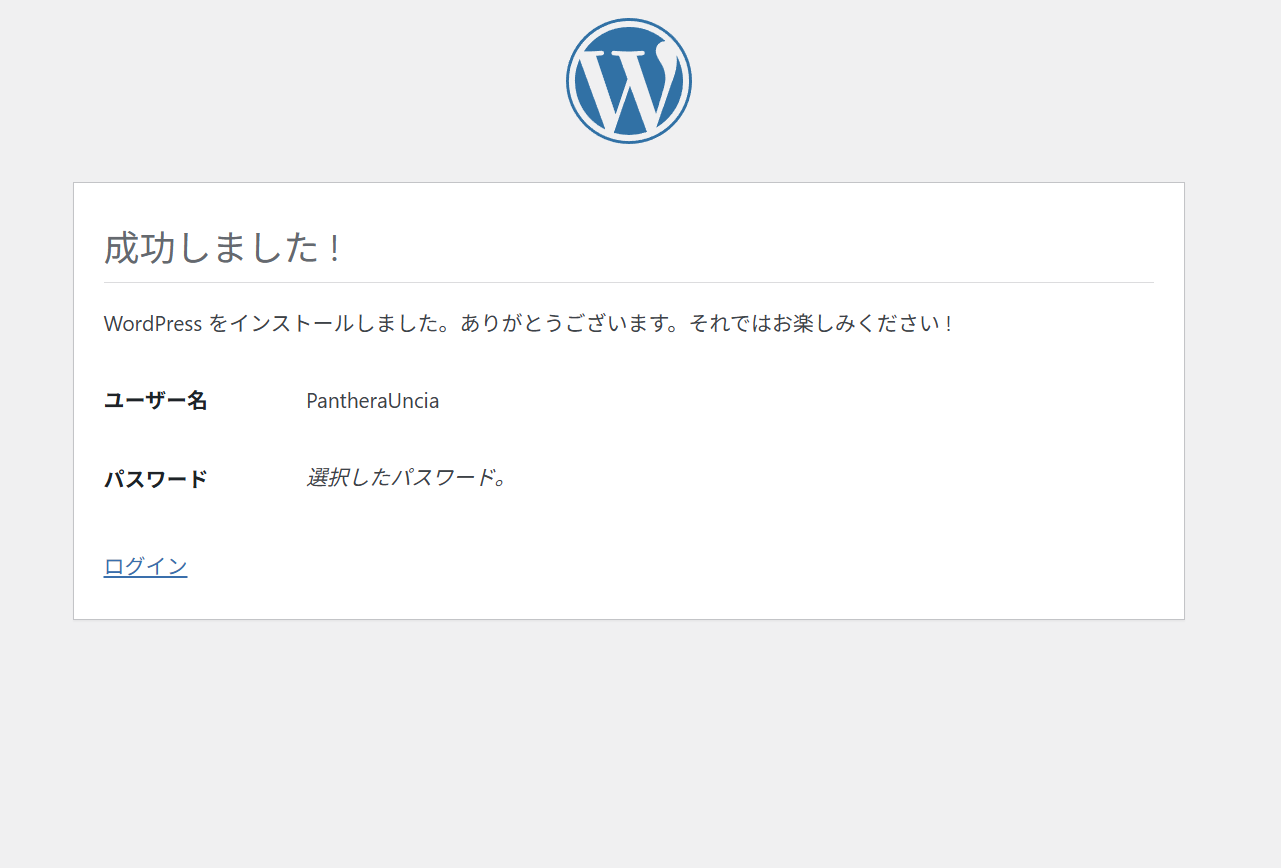Image resolution: width=1281 pixels, height=868 pixels.
Task: Click the gray background below the white panel
Action: pyautogui.click(x=628, y=740)
